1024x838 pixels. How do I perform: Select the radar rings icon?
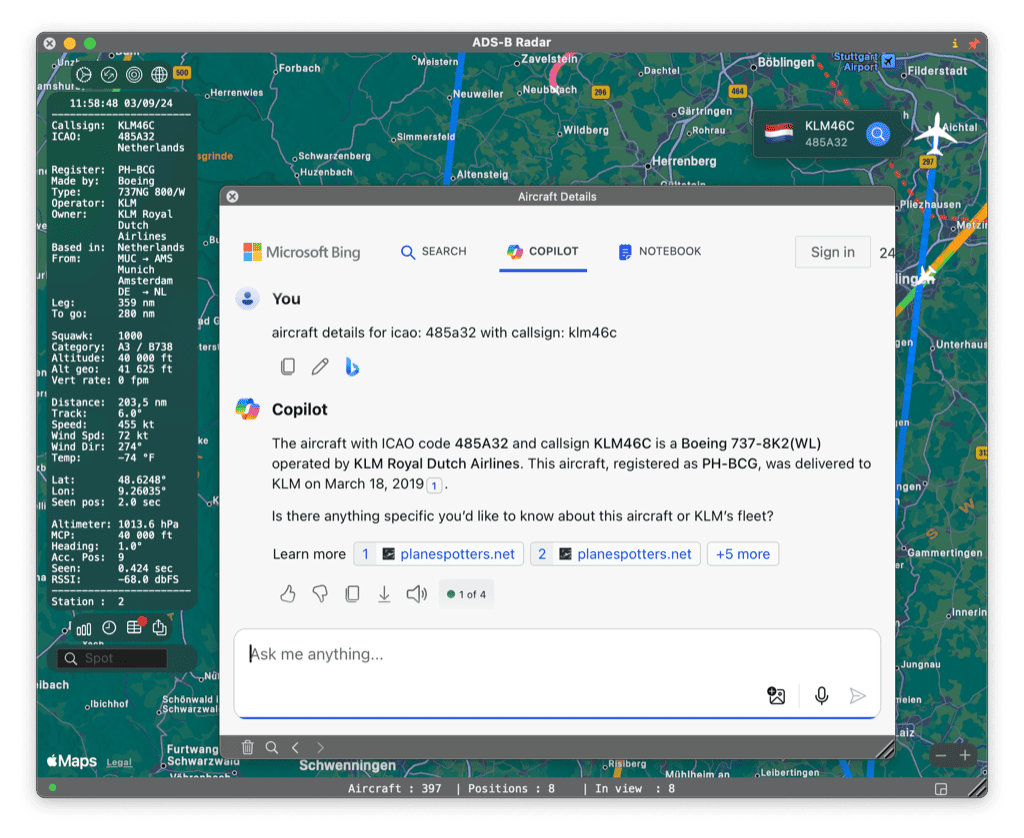click(133, 74)
